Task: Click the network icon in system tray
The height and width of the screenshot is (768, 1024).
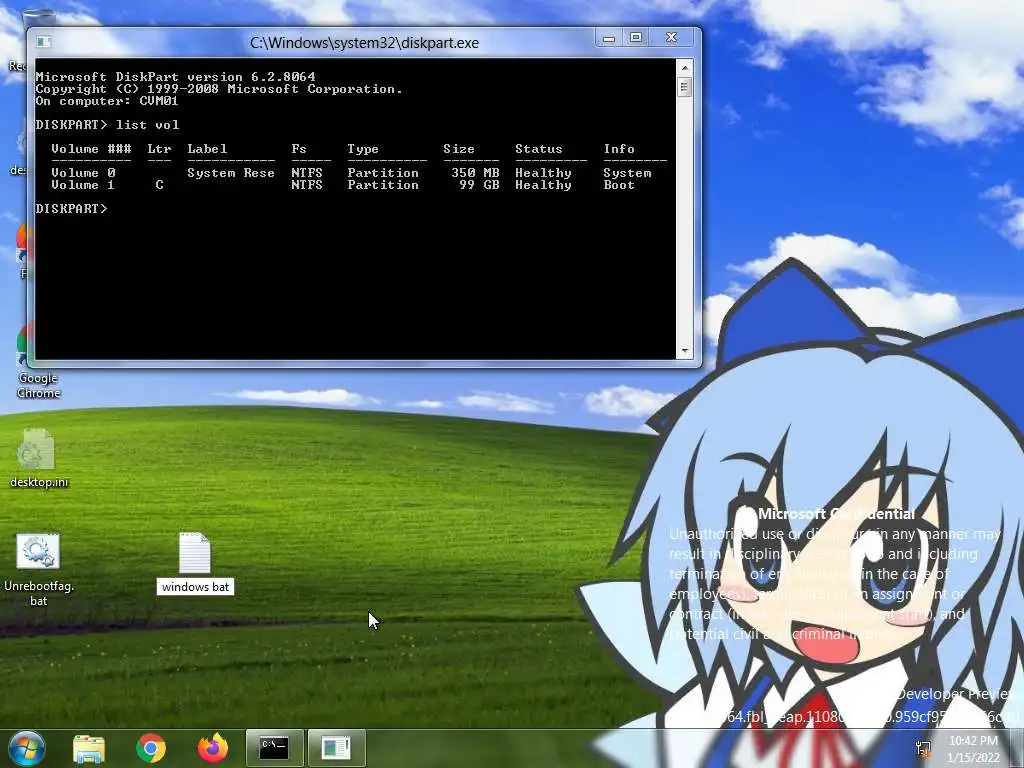Action: click(x=923, y=748)
